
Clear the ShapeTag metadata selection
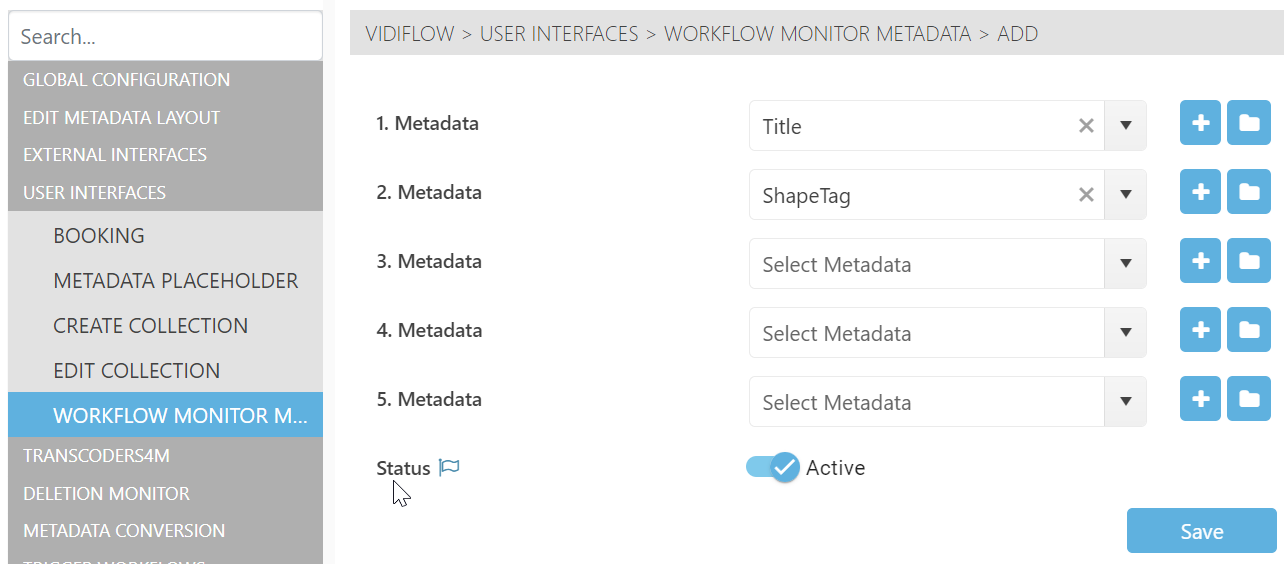1086,195
